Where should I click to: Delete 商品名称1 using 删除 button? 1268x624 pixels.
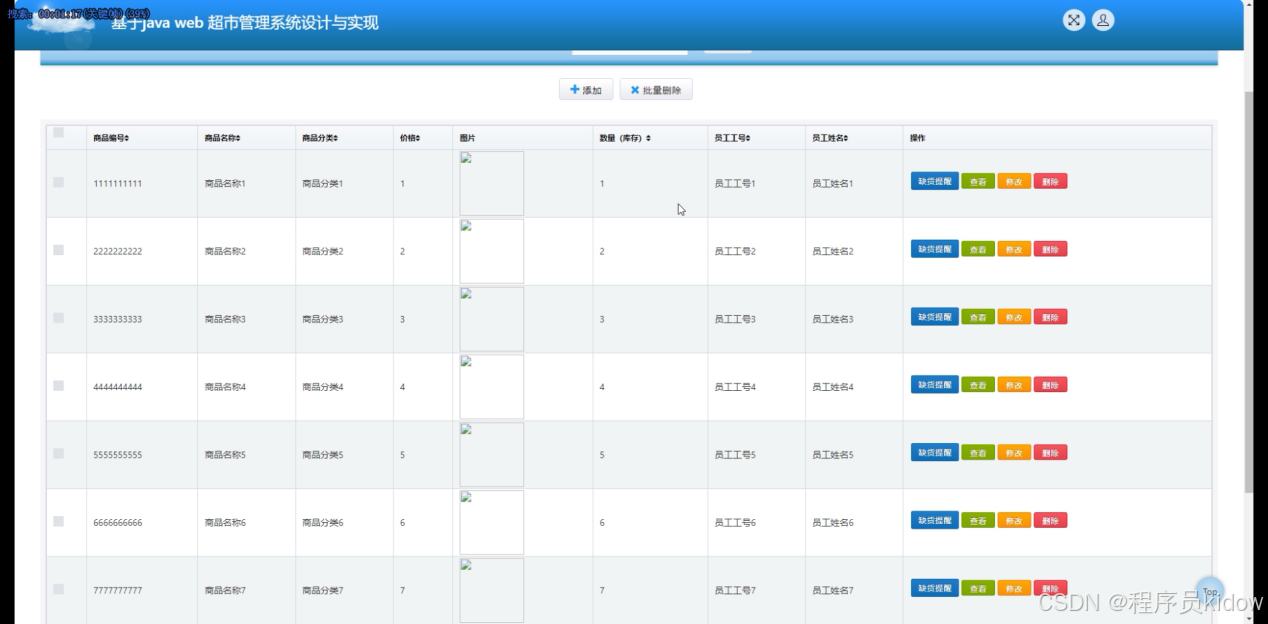(1050, 181)
